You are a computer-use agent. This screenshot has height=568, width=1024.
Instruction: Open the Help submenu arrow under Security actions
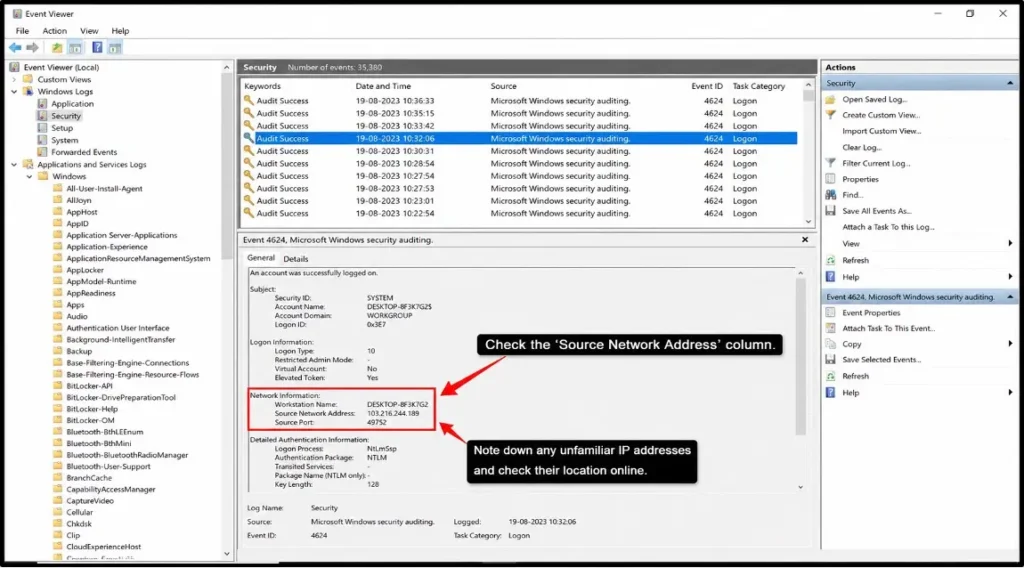coord(1010,277)
